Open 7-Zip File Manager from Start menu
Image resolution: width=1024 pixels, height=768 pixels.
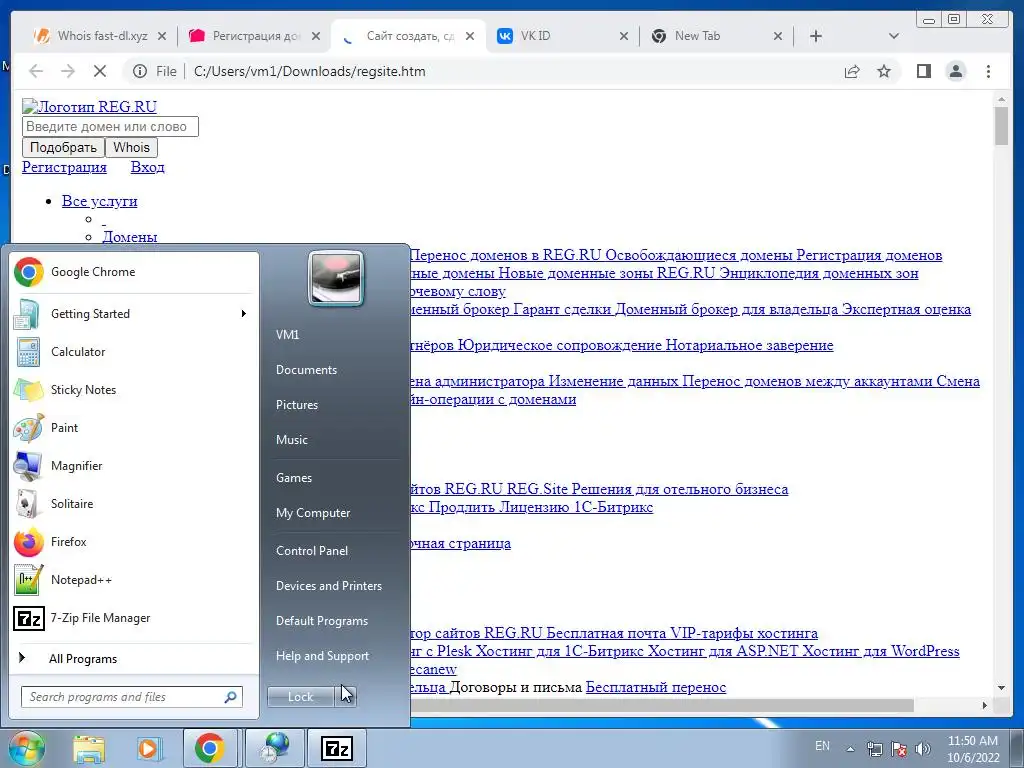(134, 618)
